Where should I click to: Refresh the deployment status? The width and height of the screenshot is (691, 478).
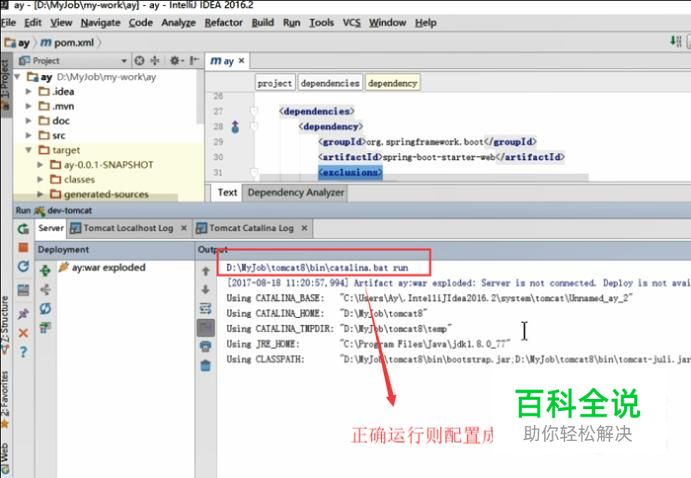point(45,308)
